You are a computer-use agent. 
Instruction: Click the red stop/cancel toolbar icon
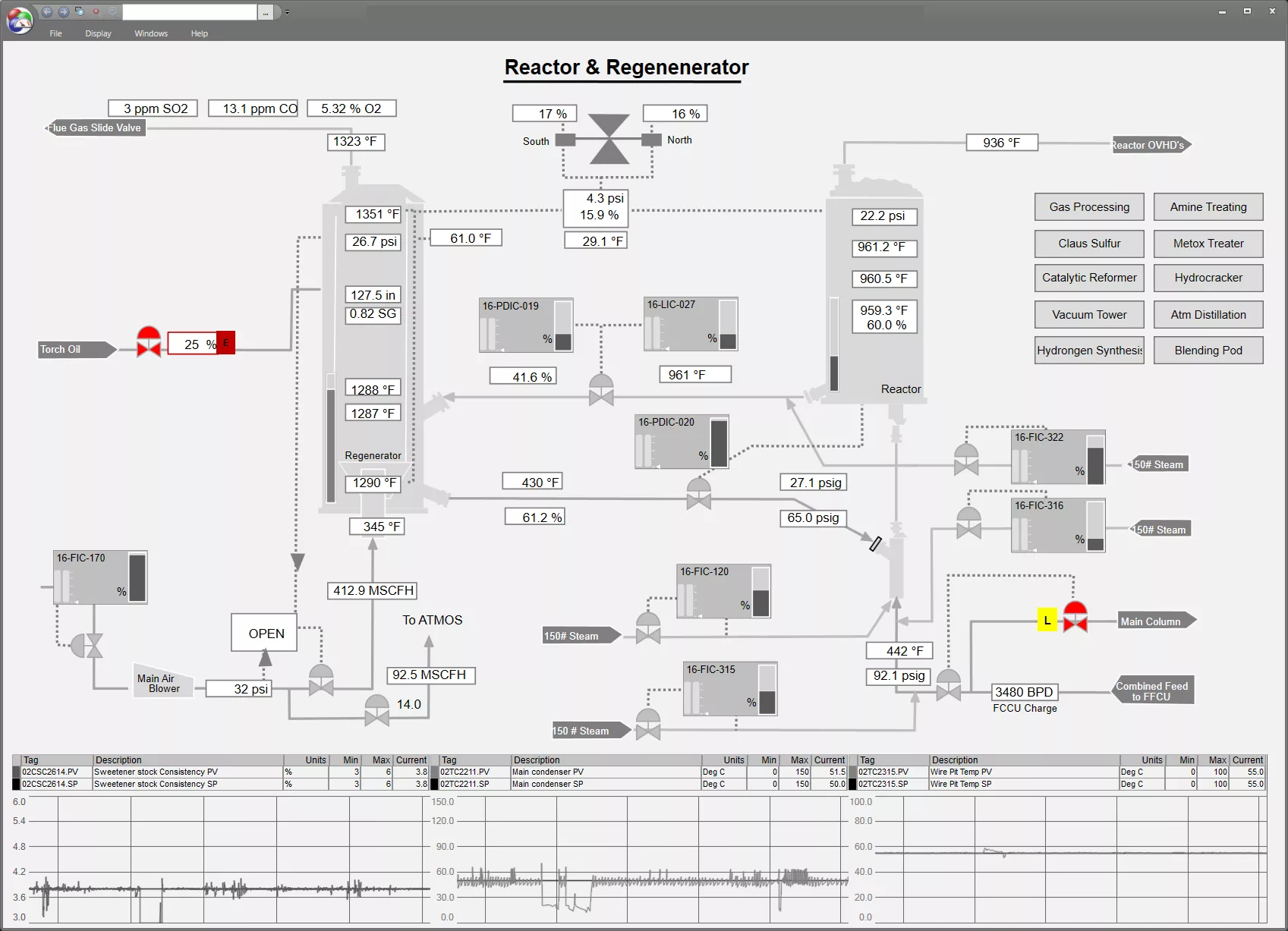(96, 11)
